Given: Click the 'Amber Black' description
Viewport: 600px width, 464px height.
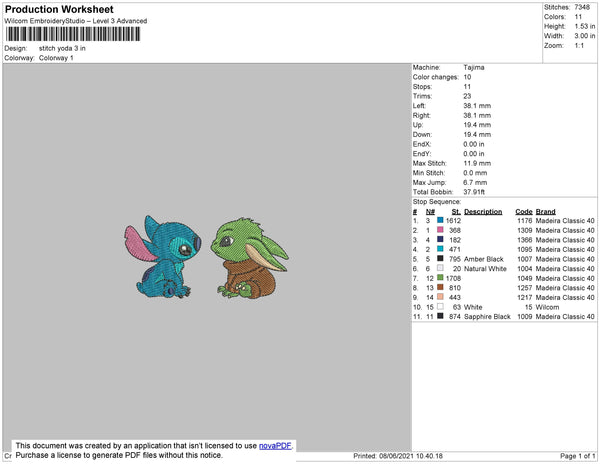Looking at the screenshot, I should point(484,259).
